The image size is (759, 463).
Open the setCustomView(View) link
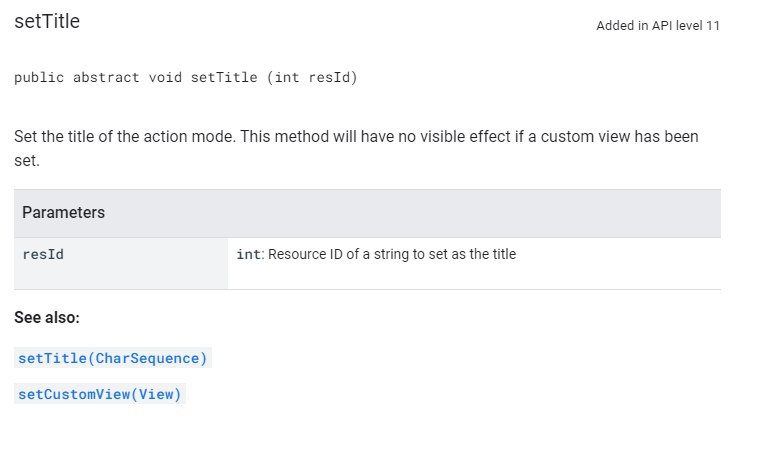click(100, 394)
